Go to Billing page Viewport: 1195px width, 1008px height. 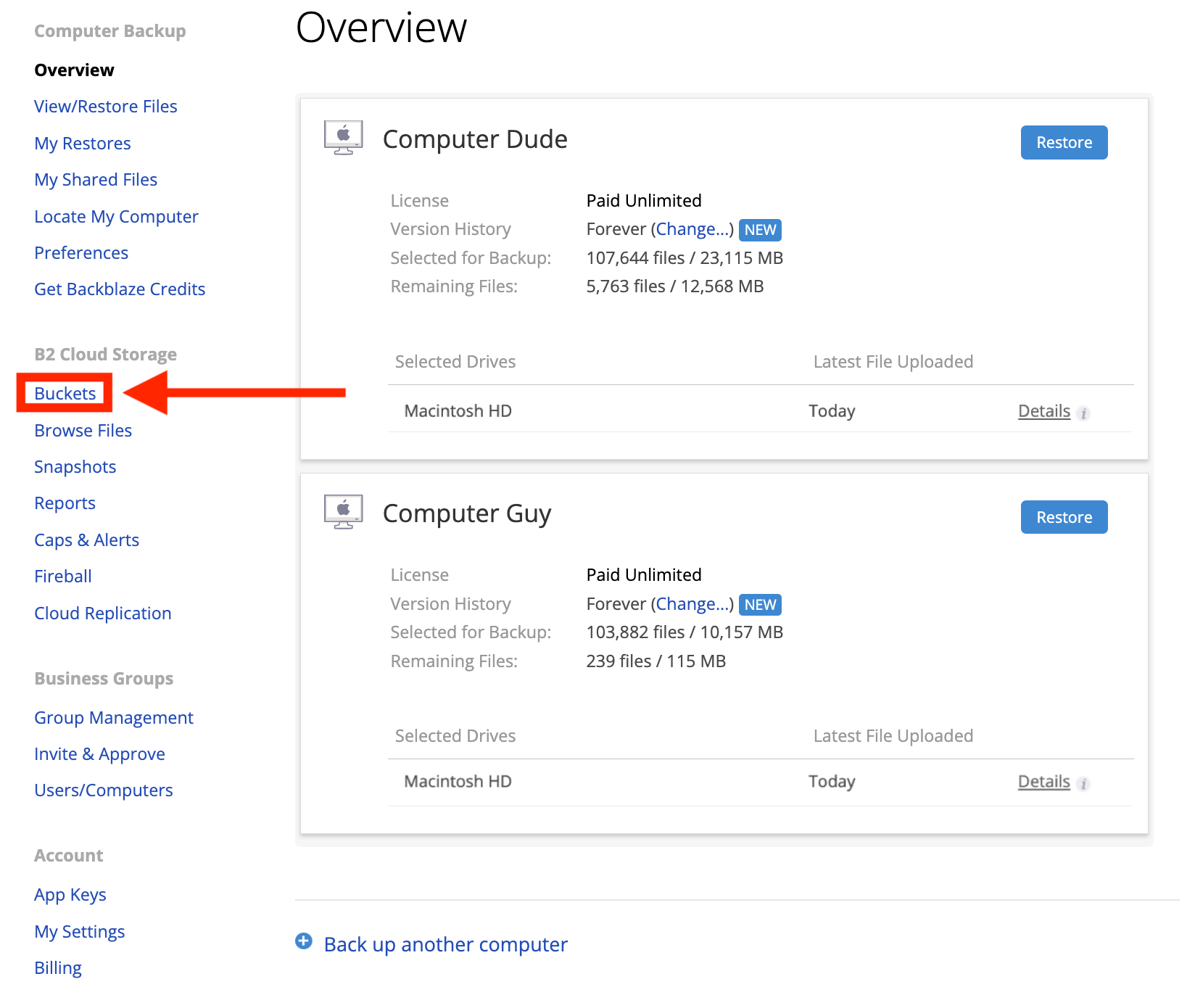click(x=58, y=968)
